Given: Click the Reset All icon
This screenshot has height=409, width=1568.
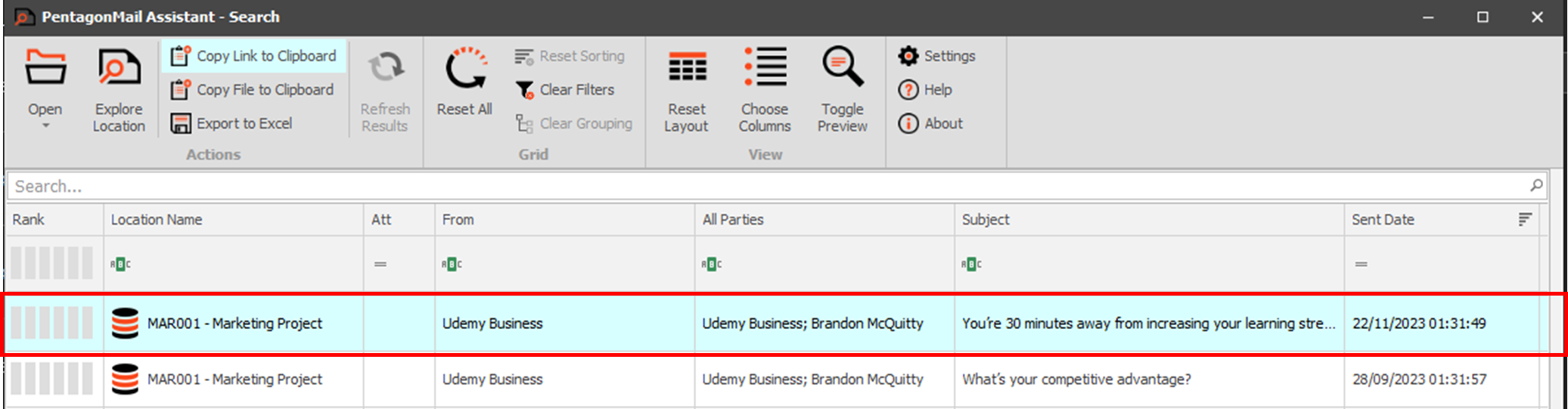Looking at the screenshot, I should [464, 70].
